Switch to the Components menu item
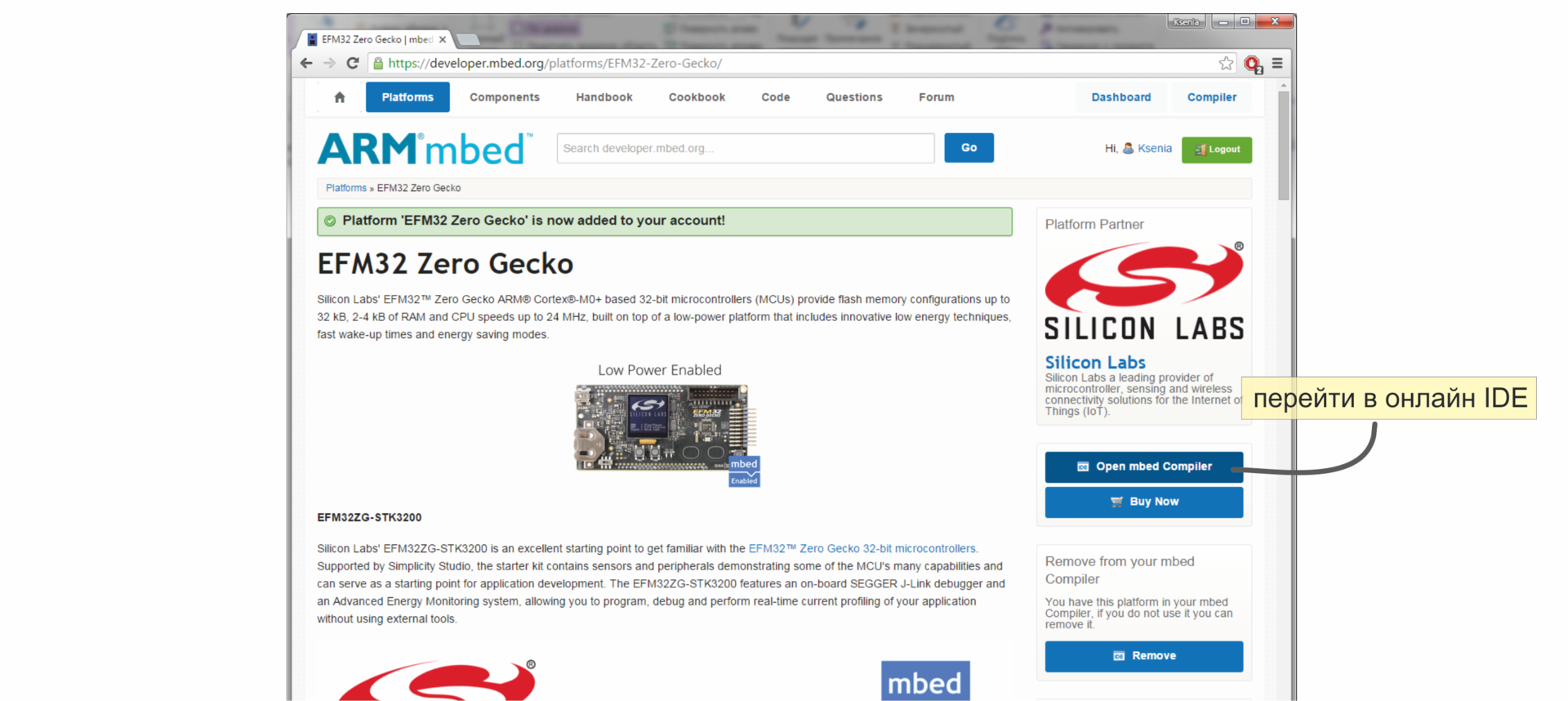 click(x=505, y=97)
